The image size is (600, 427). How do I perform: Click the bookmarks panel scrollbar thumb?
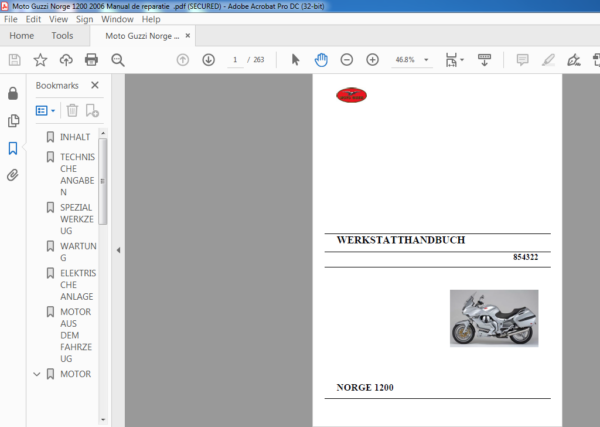103,181
